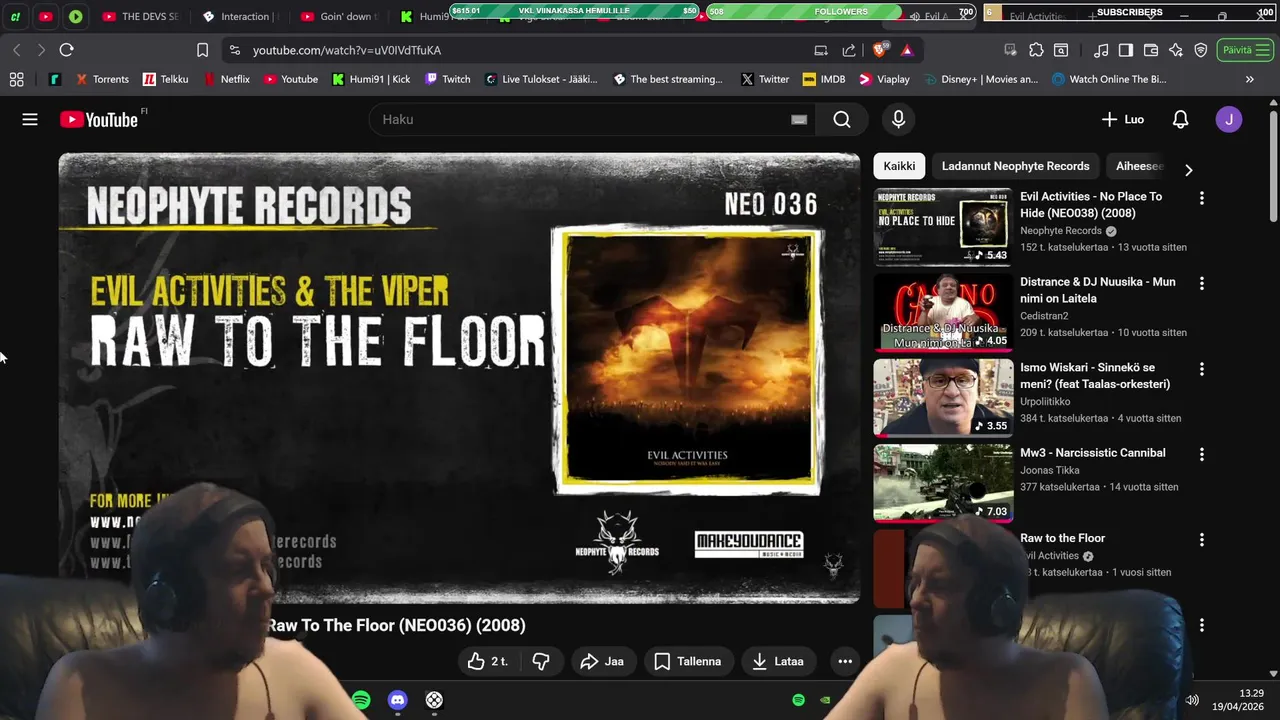The height and width of the screenshot is (720, 1280).
Task: Open Distrance & DJ Nuusika title link
Action: tap(1098, 290)
